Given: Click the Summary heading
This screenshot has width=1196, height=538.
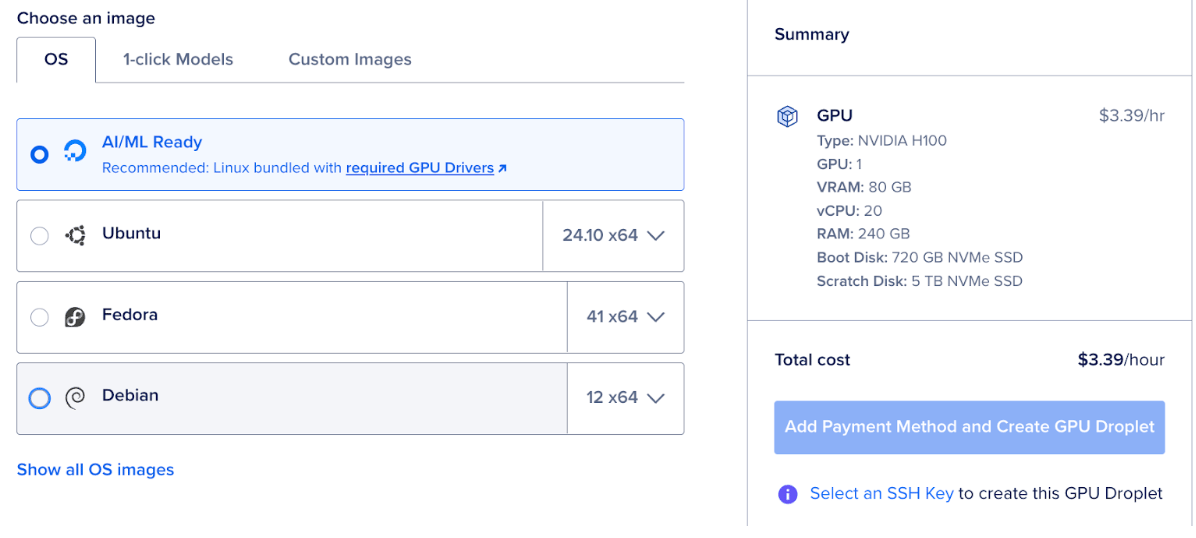Looking at the screenshot, I should coord(812,34).
